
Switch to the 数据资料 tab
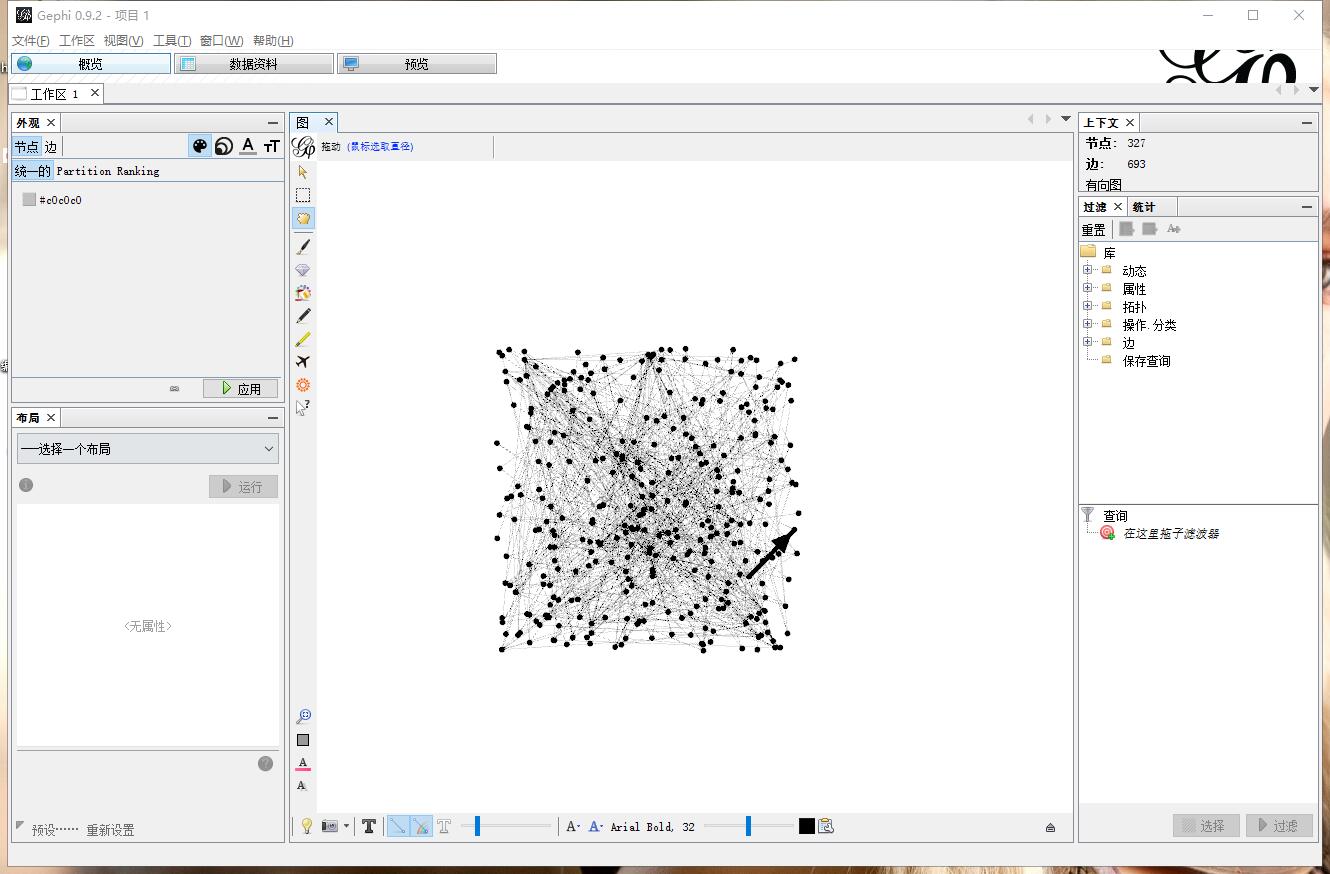254,64
